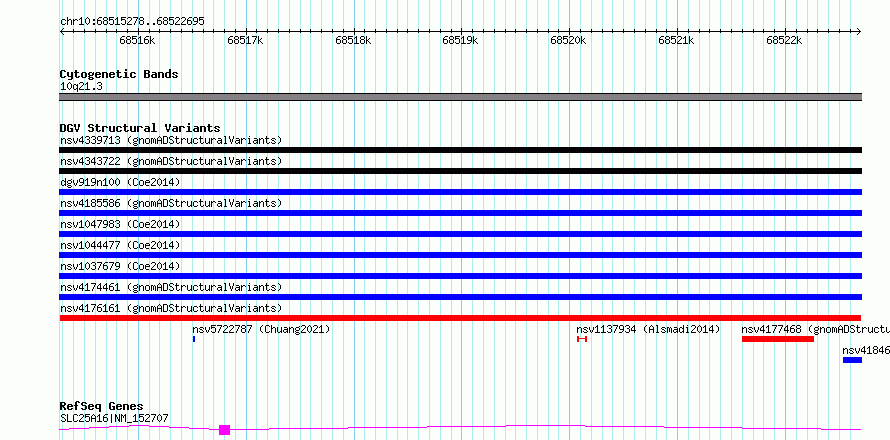890x440 pixels.
Task: Click the small red marker for nsv1137934
Action: (581, 339)
